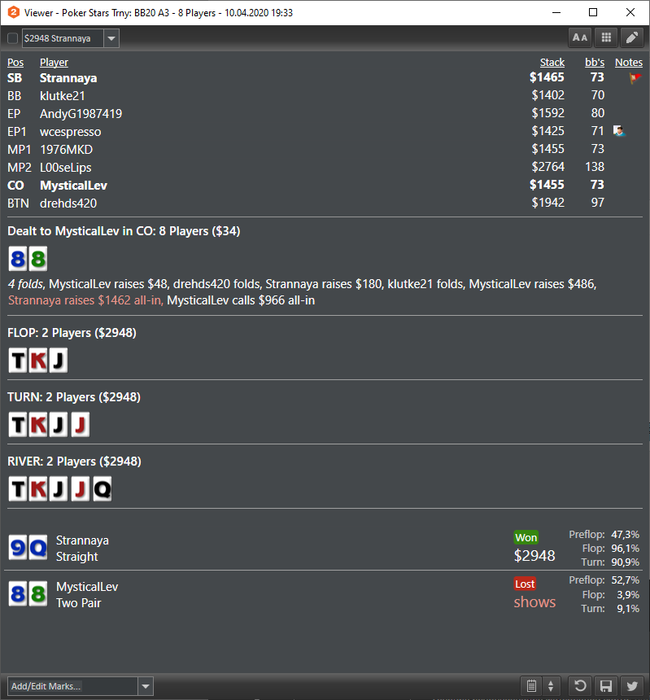The height and width of the screenshot is (700, 650).
Task: Open the player note icon for wcespresso
Action: point(619,131)
